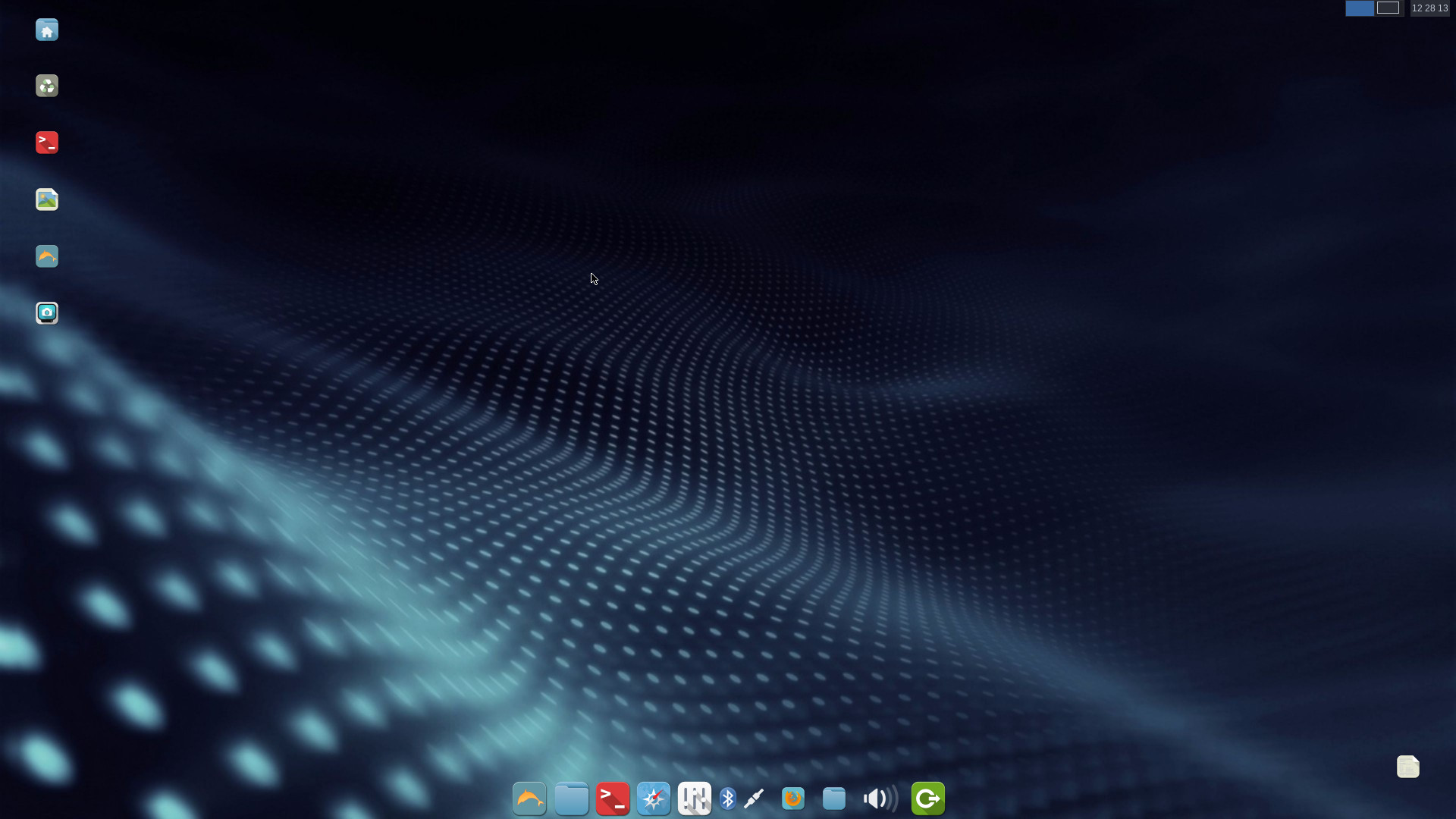Viewport: 1456px width, 819px height.
Task: Click the dolphin icon in the dock
Action: pos(529,799)
